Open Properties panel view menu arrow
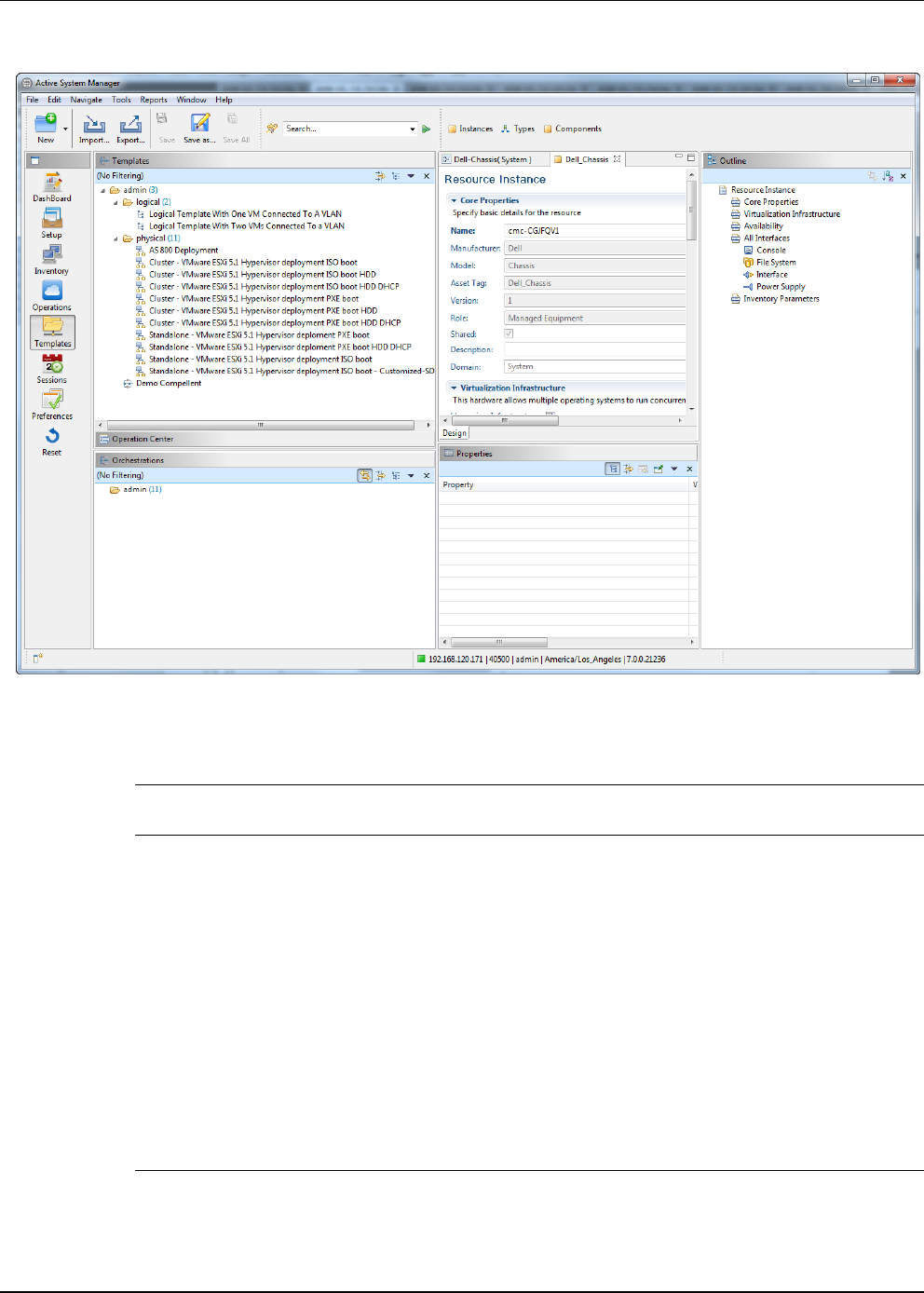The width and height of the screenshot is (924, 1293). (x=673, y=470)
